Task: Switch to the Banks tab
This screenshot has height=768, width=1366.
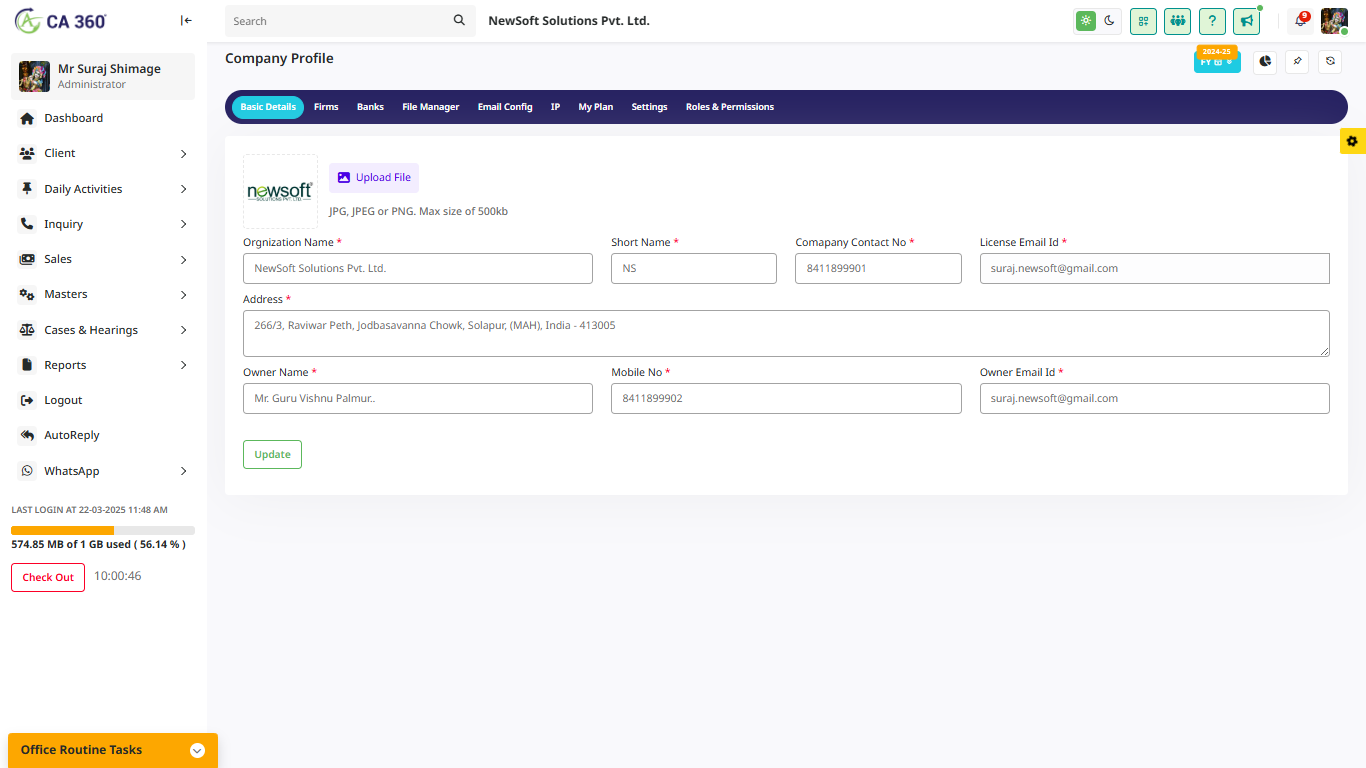Action: coord(370,107)
